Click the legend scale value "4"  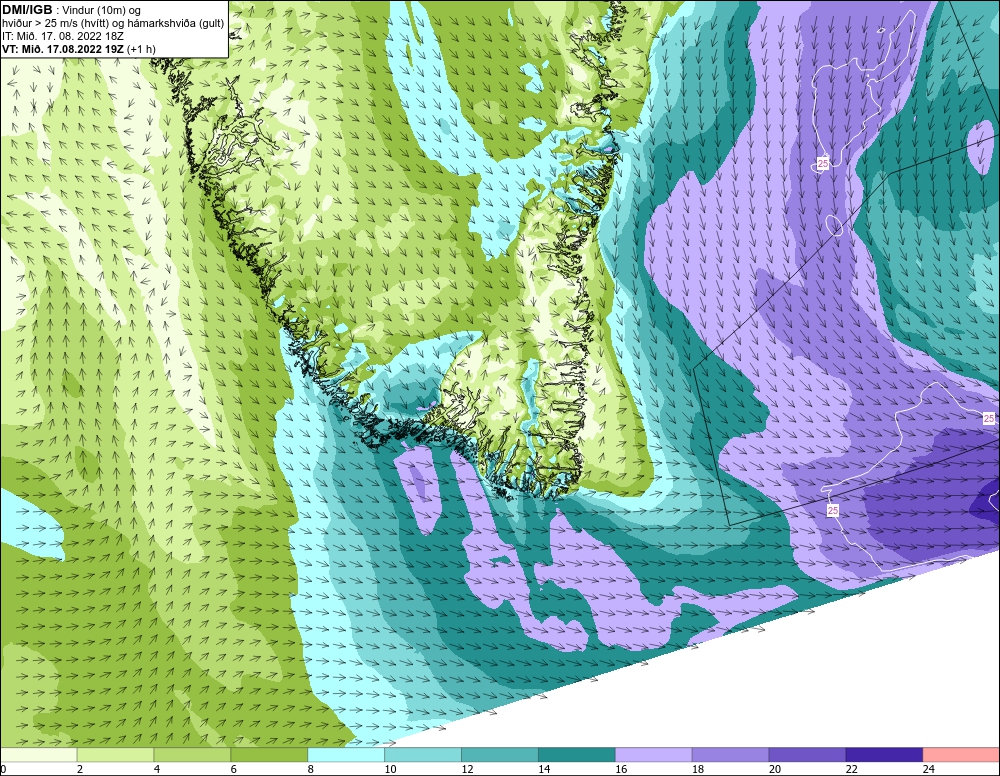point(157,769)
